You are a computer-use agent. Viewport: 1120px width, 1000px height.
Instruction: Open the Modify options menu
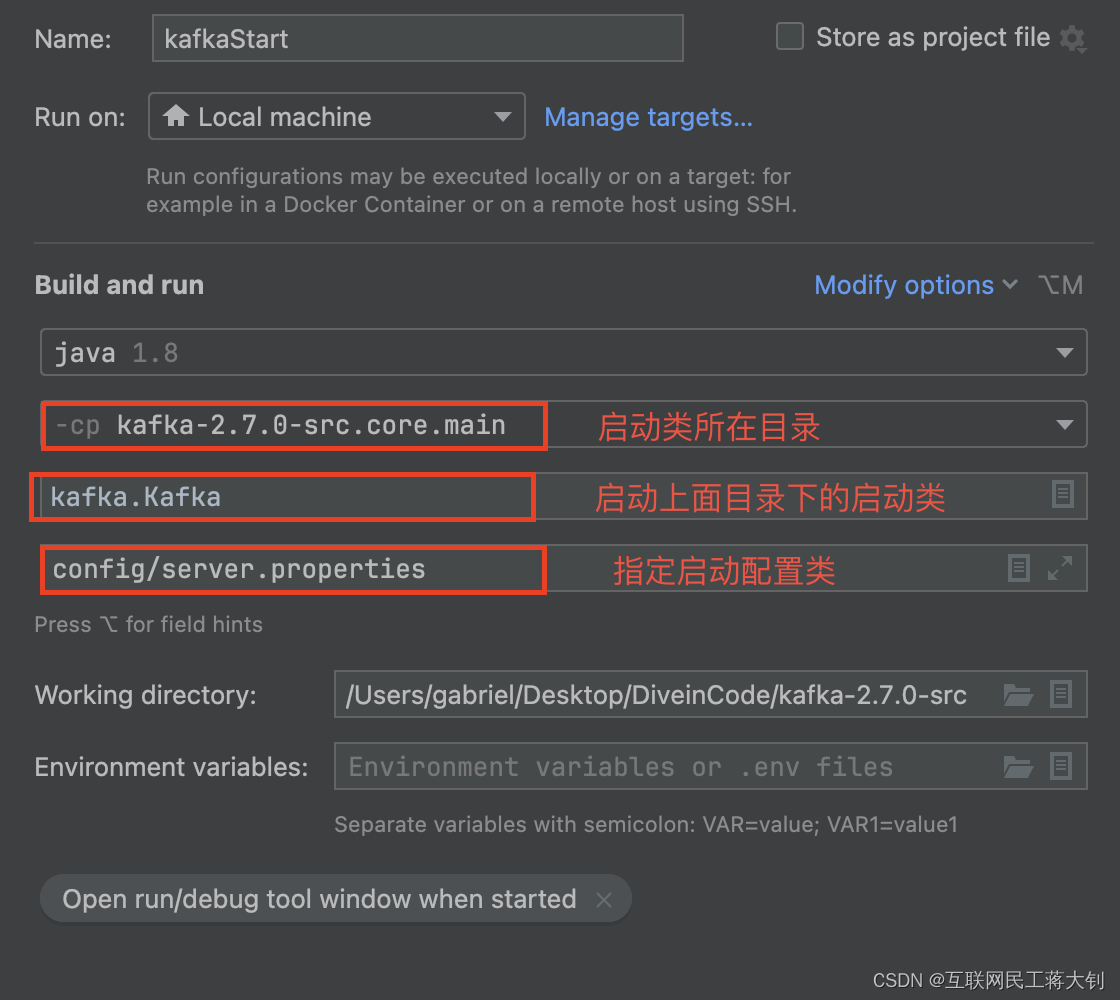pos(916,285)
